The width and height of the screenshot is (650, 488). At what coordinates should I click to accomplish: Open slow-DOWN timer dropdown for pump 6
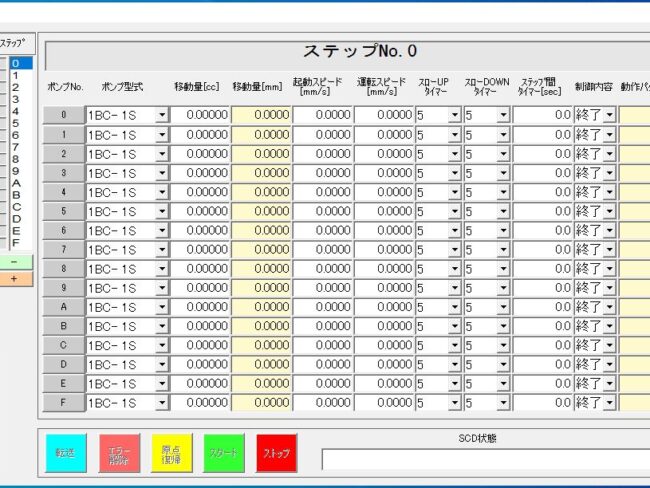coord(503,230)
